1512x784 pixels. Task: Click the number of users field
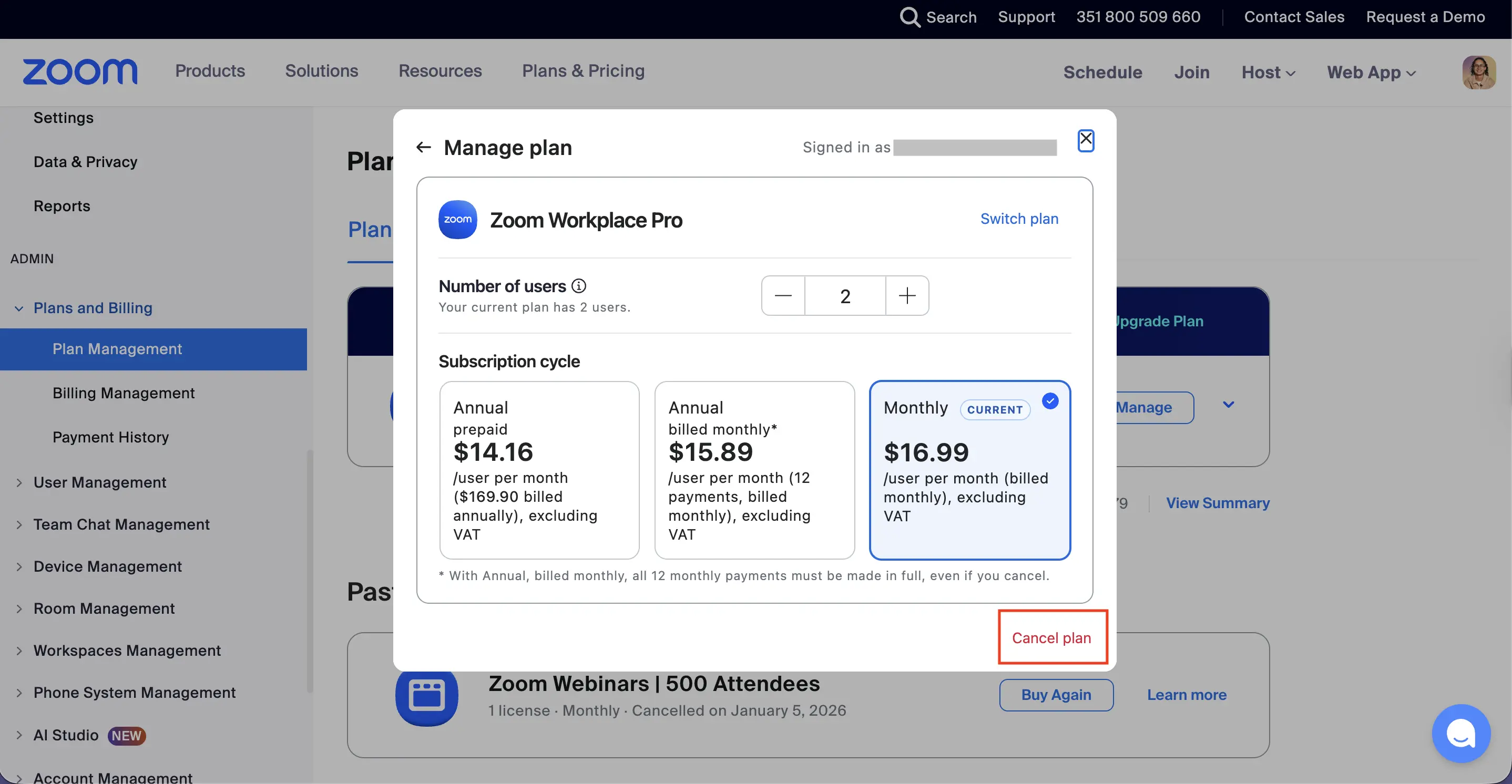(x=845, y=296)
